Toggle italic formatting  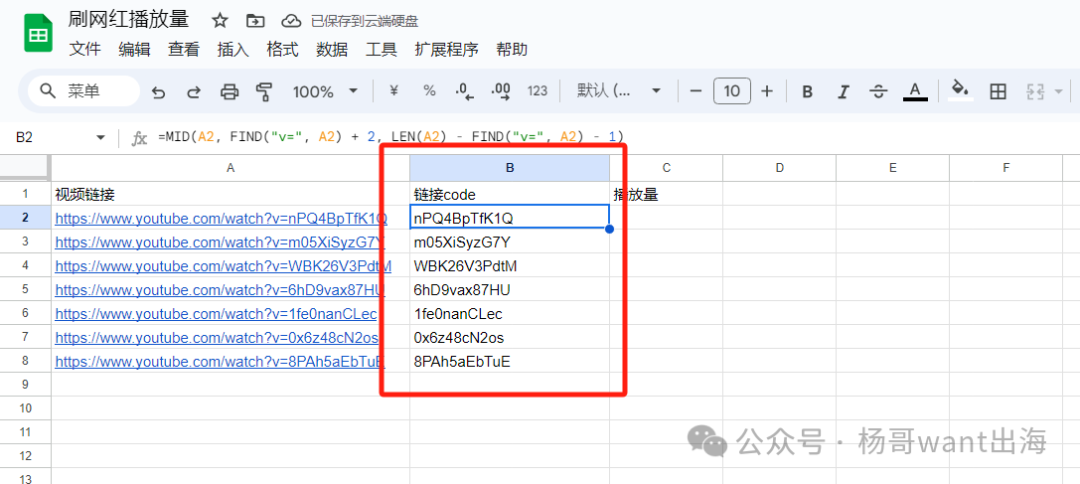point(843,92)
